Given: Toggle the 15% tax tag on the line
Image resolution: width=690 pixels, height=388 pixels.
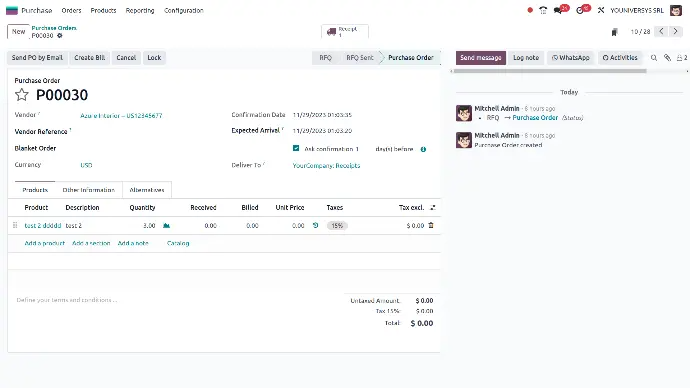Looking at the screenshot, I should point(337,226).
